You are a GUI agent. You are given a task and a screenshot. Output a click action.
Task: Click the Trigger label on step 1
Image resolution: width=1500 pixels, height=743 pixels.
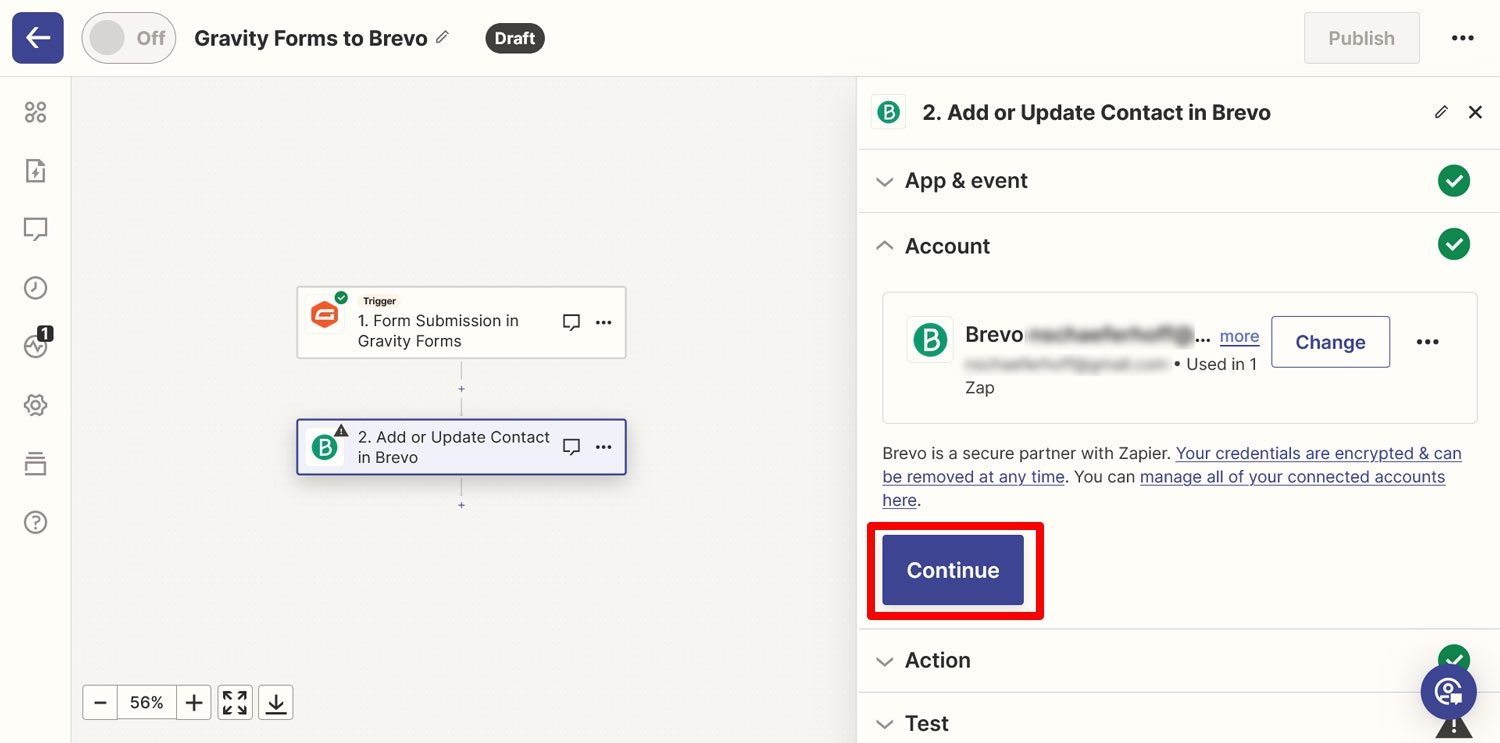coord(380,301)
